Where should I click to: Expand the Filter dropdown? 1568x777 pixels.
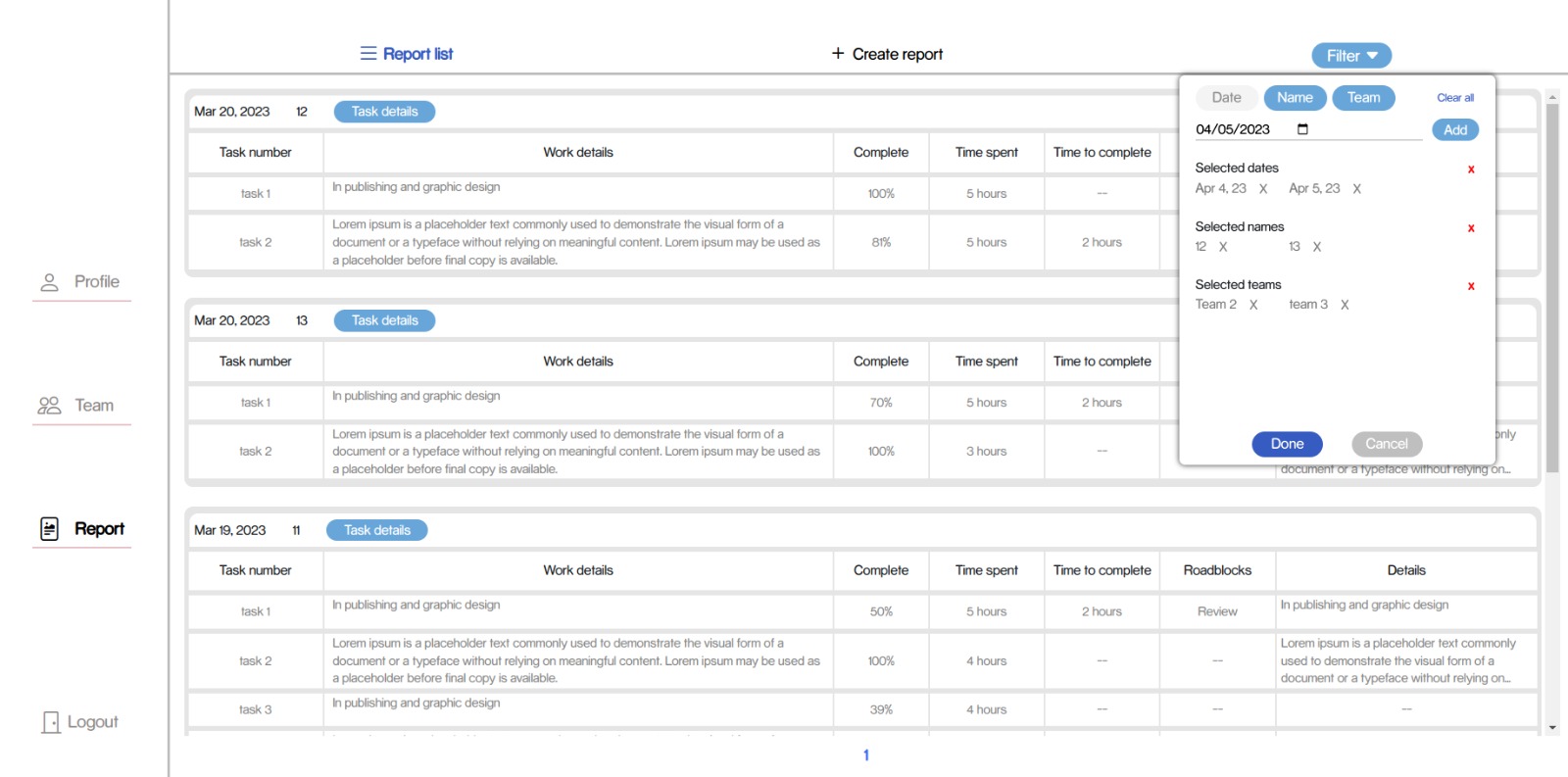(1351, 56)
